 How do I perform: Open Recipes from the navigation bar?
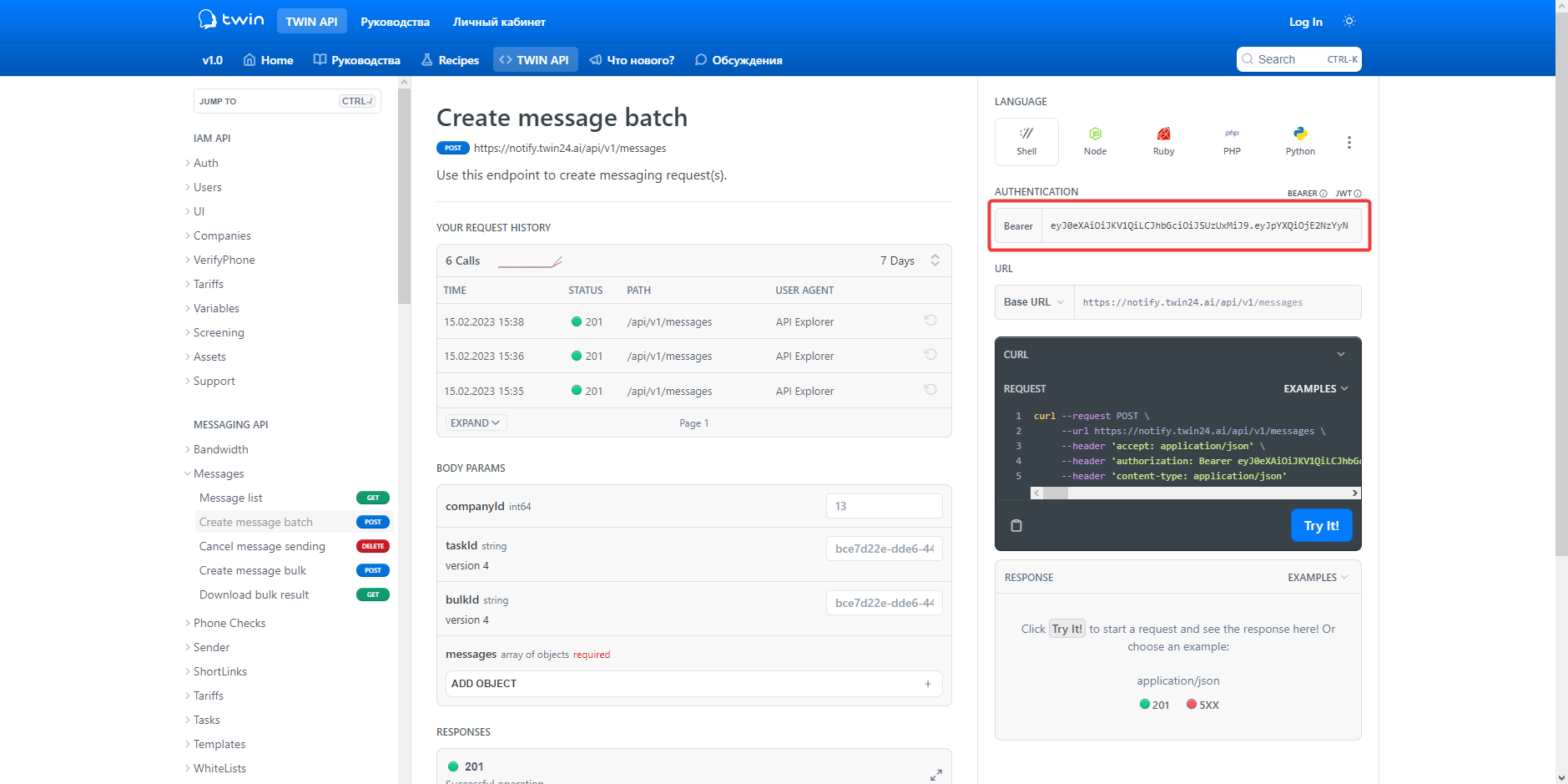coord(450,60)
